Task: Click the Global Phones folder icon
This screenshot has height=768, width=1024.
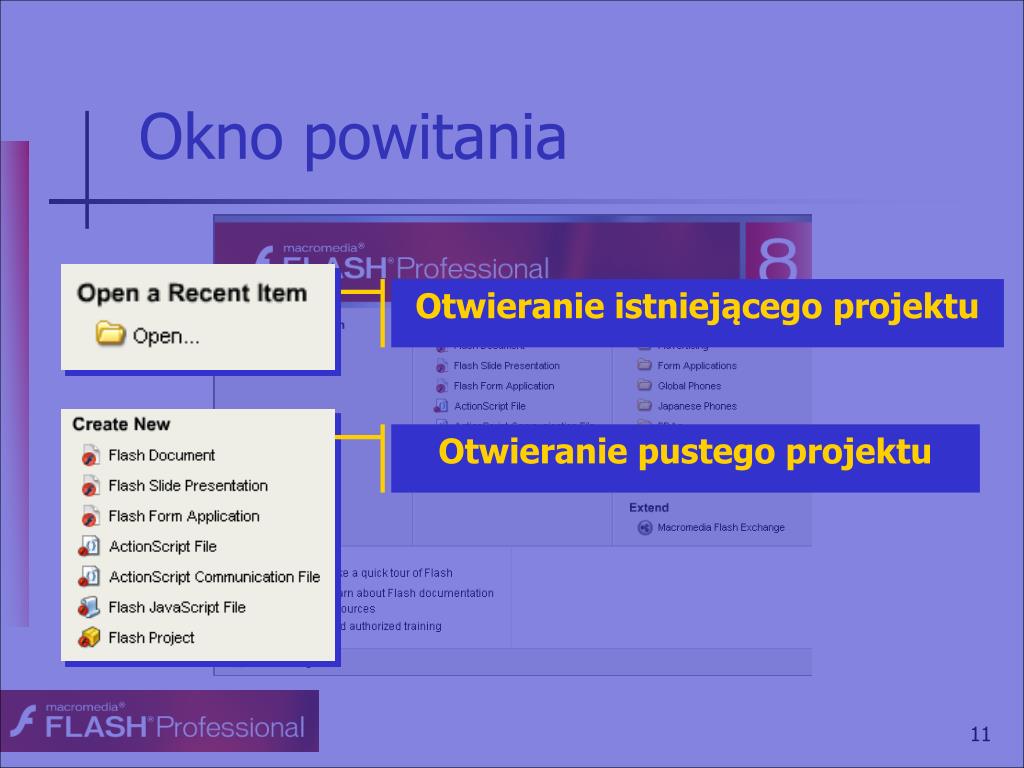Action: (645, 385)
